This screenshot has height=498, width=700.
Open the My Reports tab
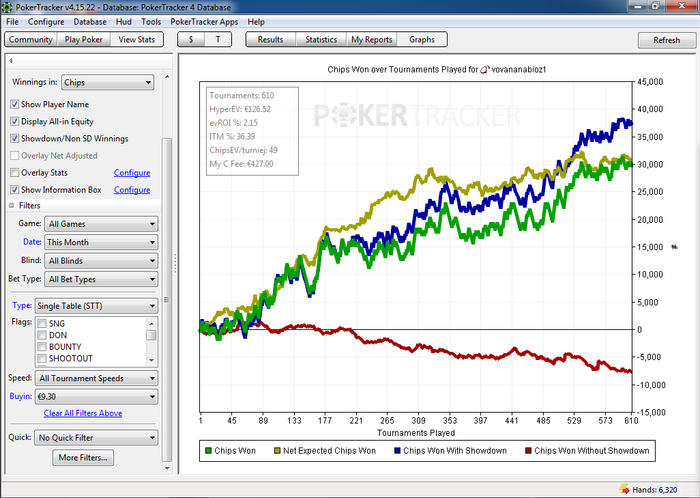point(372,40)
